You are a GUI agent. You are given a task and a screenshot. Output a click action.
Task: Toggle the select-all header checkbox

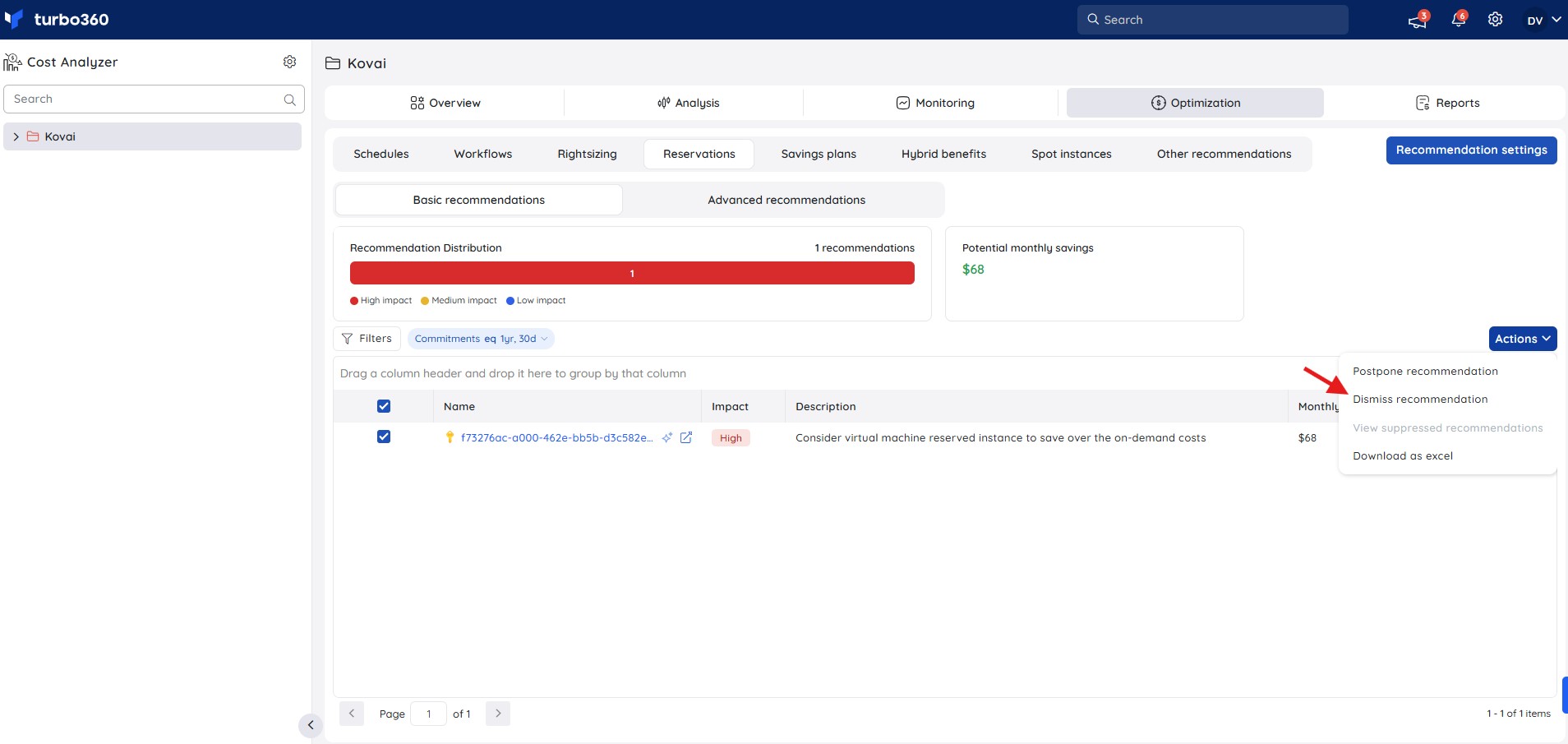coord(384,406)
